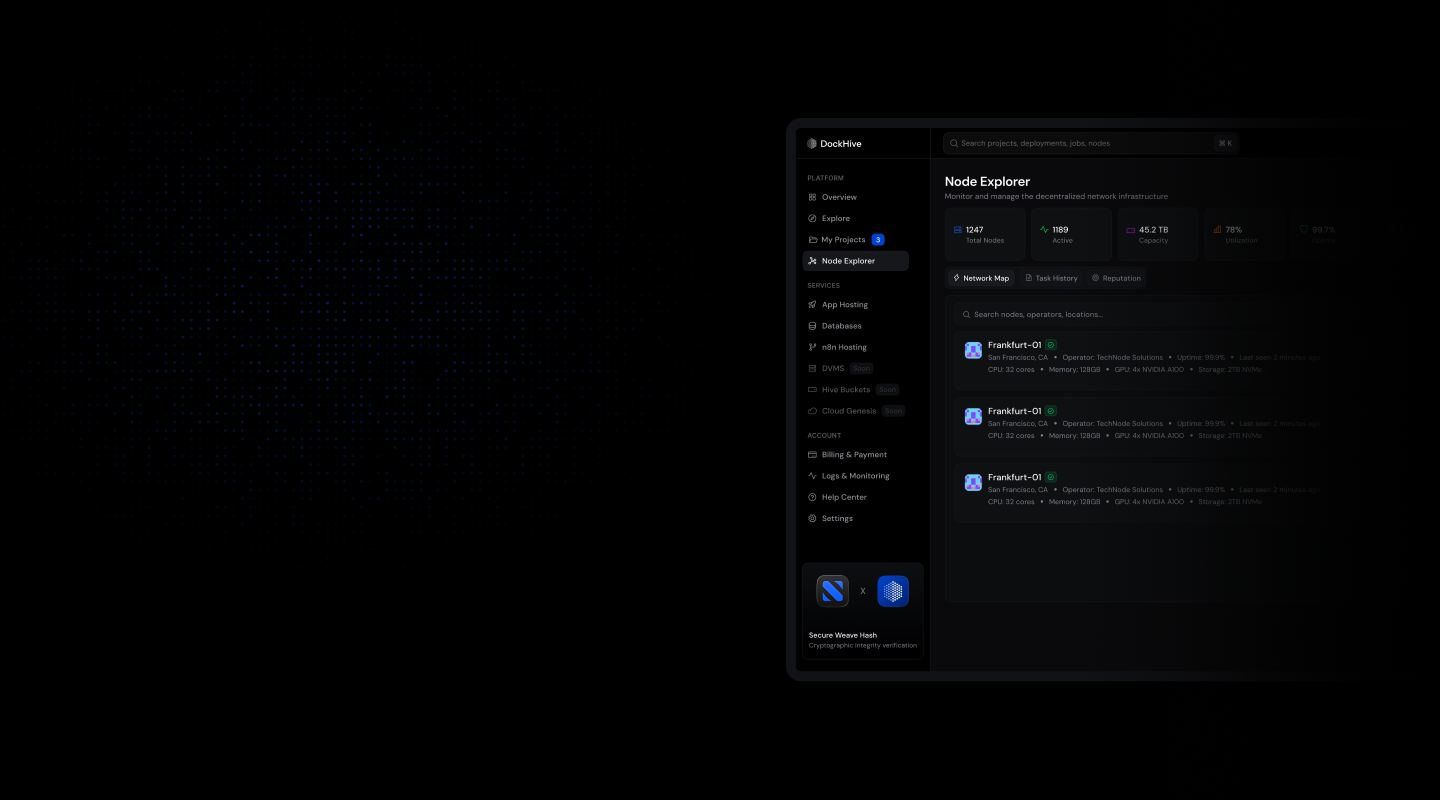The height and width of the screenshot is (800, 1440).
Task: Select the Overview grid icon in sidebar
Action: (x=812, y=197)
